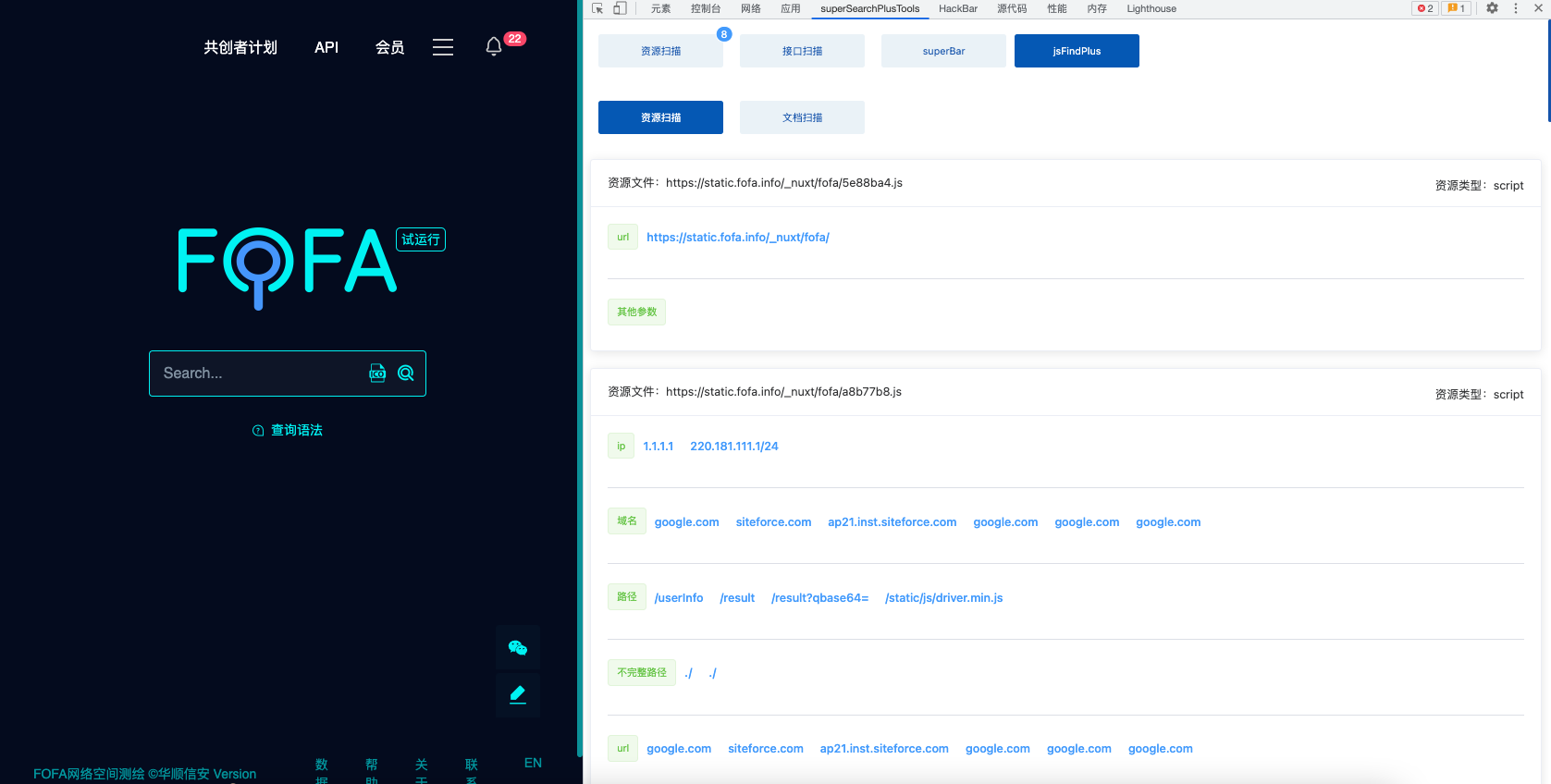Click the icon-search image icon in search box
Viewport: 1551px width, 784px height.
tap(377, 374)
